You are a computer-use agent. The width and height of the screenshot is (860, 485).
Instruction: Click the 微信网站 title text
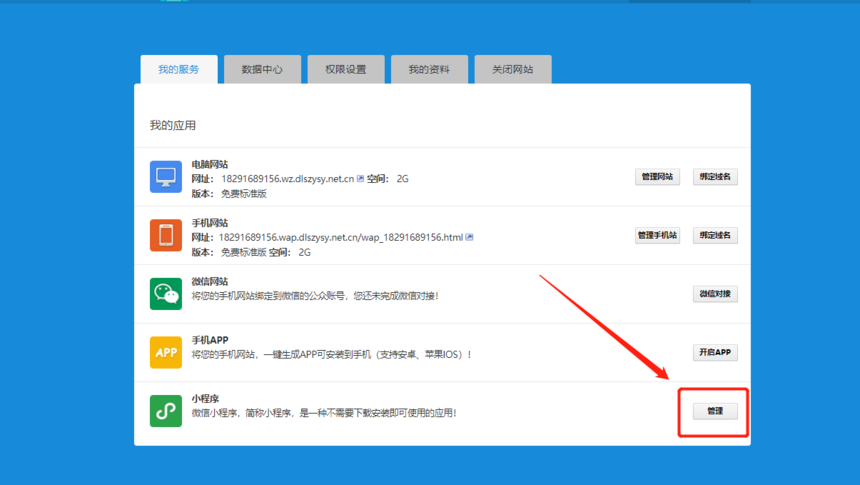tap(210, 281)
